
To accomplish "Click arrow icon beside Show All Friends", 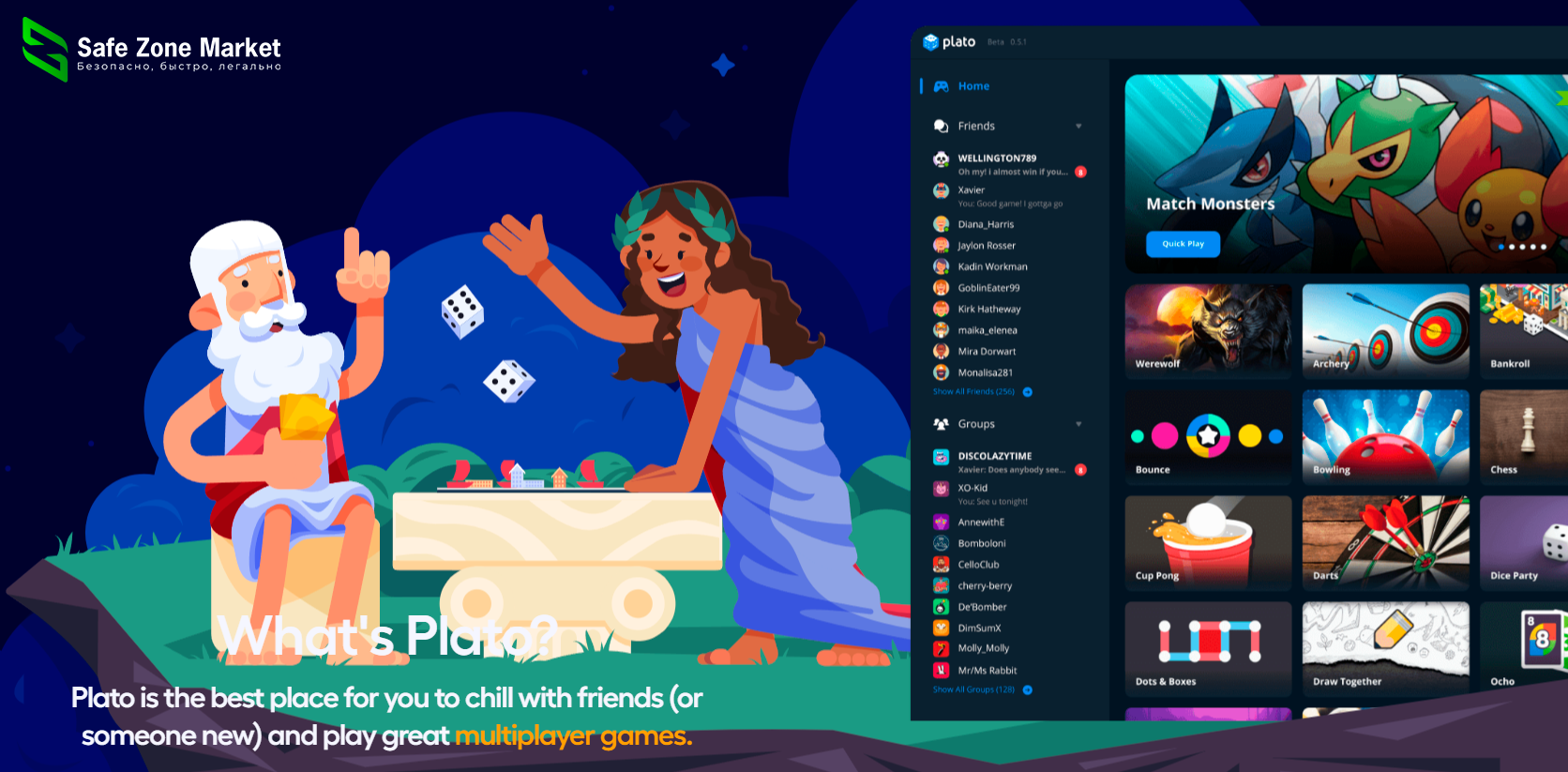I will [1028, 392].
